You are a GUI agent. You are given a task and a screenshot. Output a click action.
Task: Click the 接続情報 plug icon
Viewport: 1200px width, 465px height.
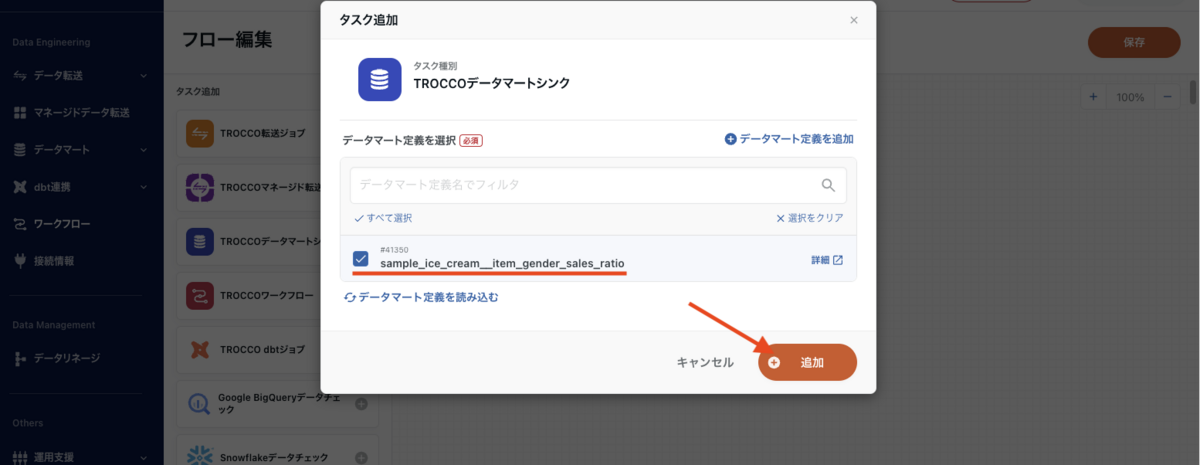tap(20, 261)
